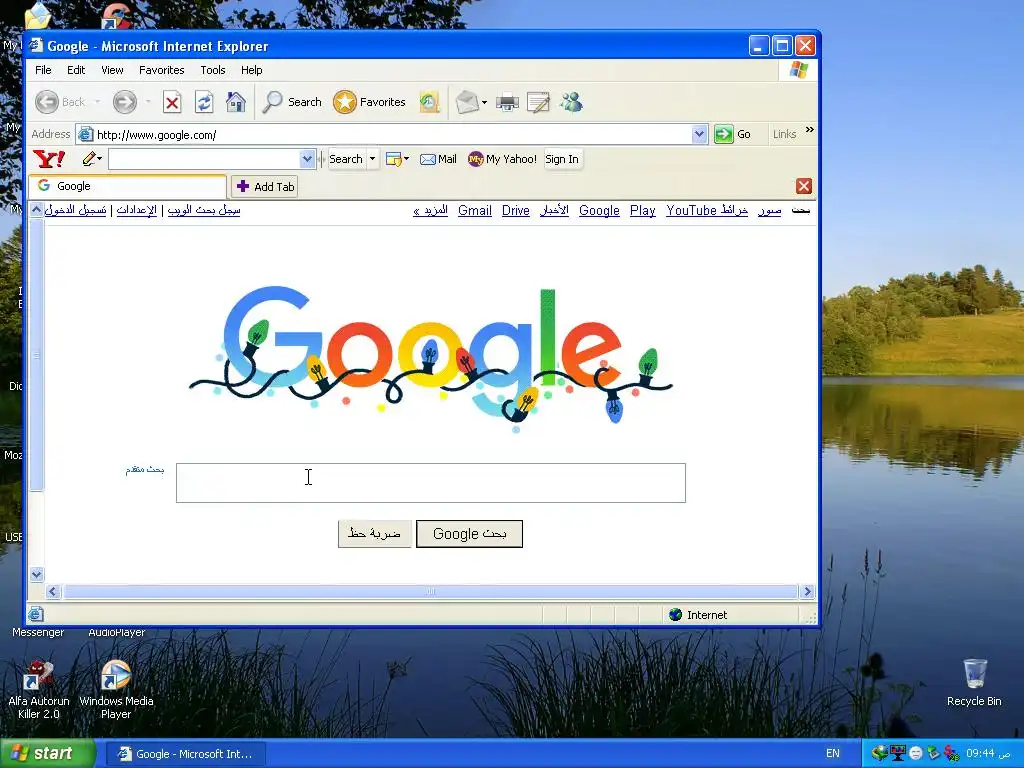Open the Messenger people icon
This screenshot has height=768, width=1024.
point(571,102)
